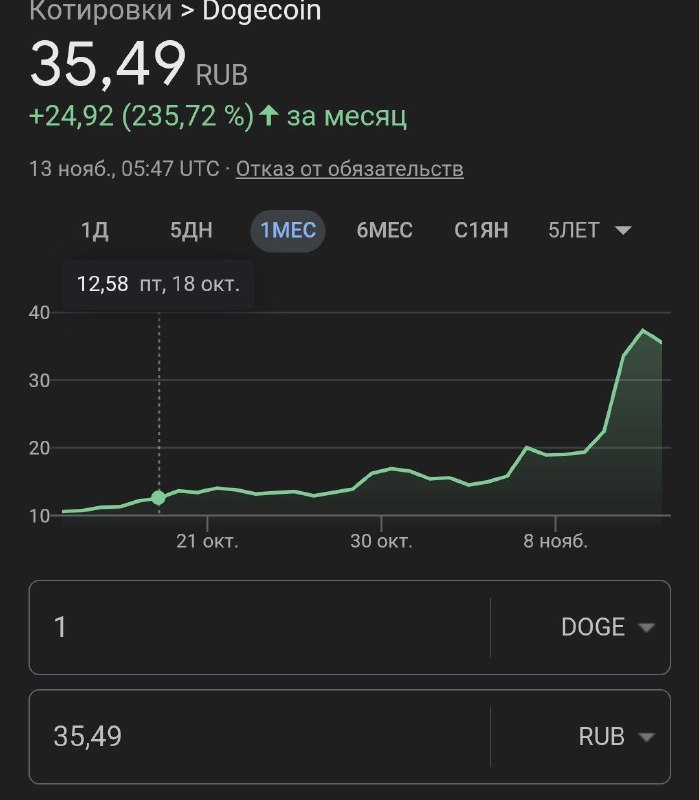Click the 8 нояб. axis label
The height and width of the screenshot is (800, 699).
pyautogui.click(x=556, y=541)
